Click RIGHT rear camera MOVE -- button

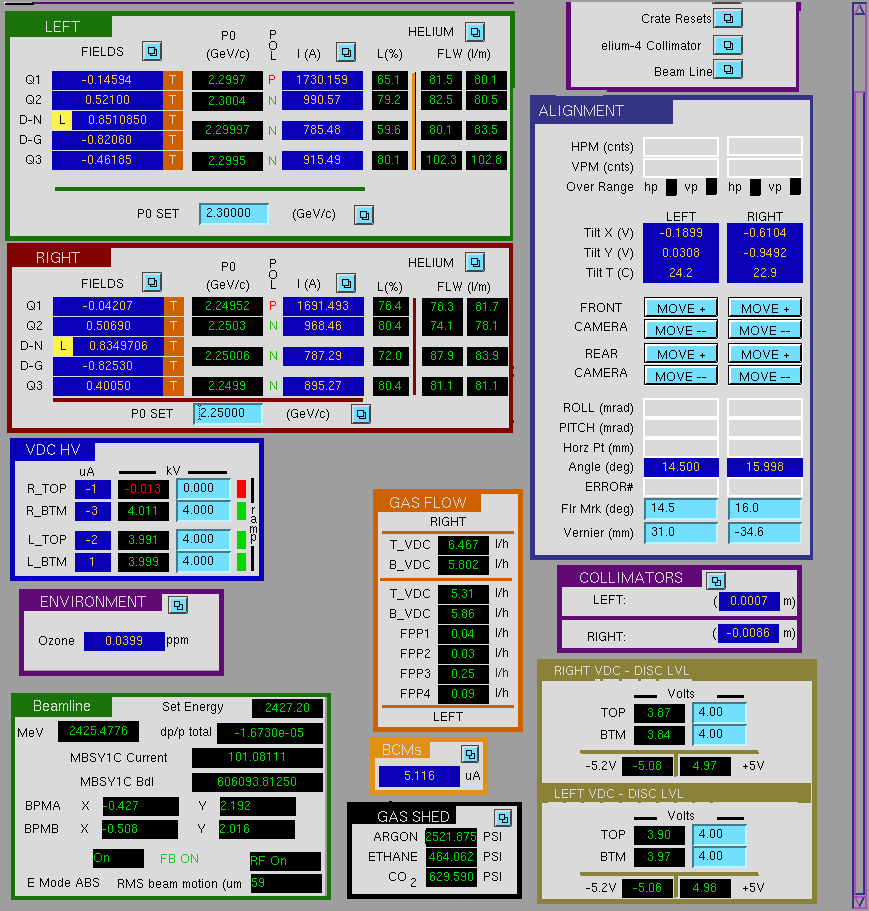click(x=765, y=375)
